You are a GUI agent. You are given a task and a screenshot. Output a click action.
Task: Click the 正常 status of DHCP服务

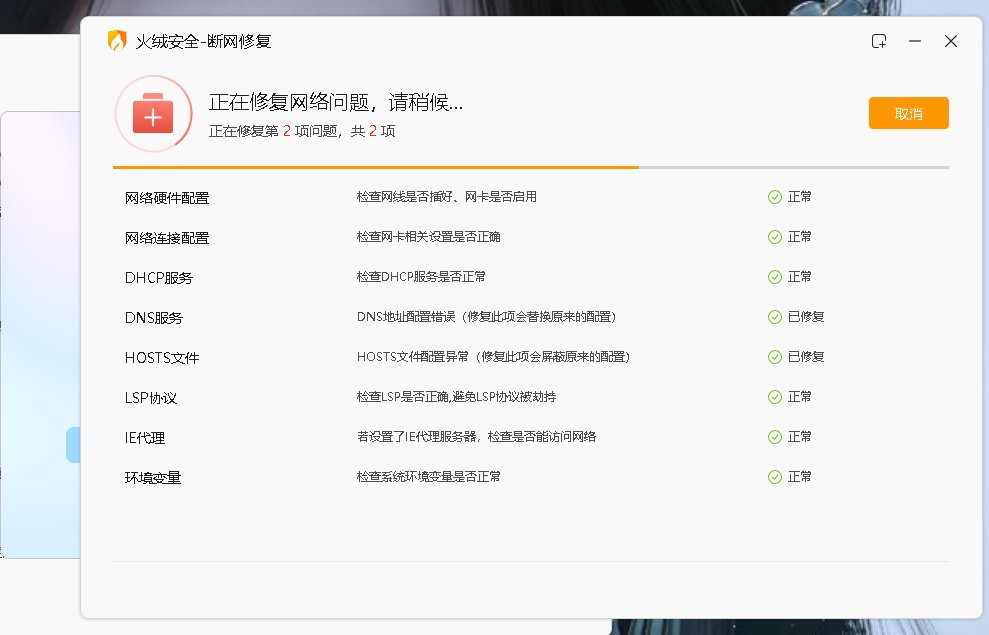pos(800,277)
